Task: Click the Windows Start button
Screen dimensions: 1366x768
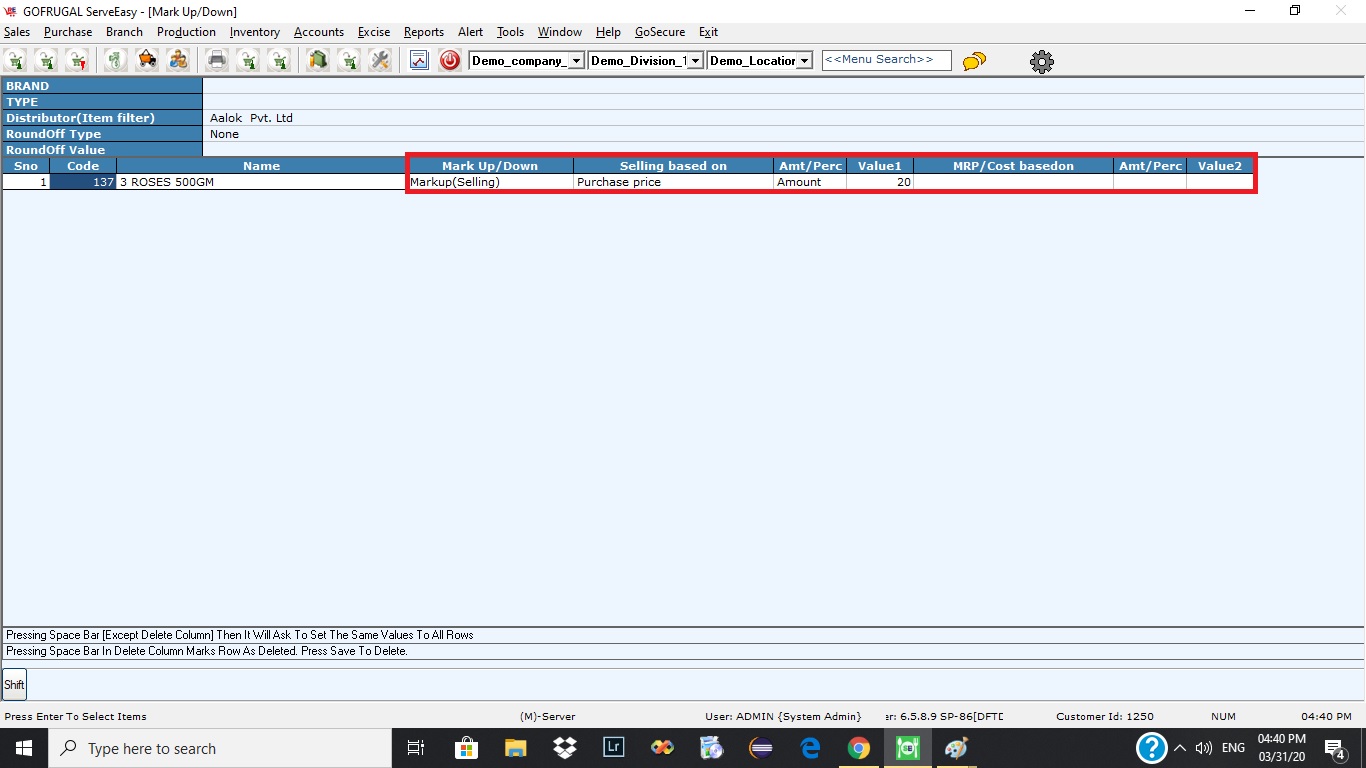Action: tap(24, 748)
